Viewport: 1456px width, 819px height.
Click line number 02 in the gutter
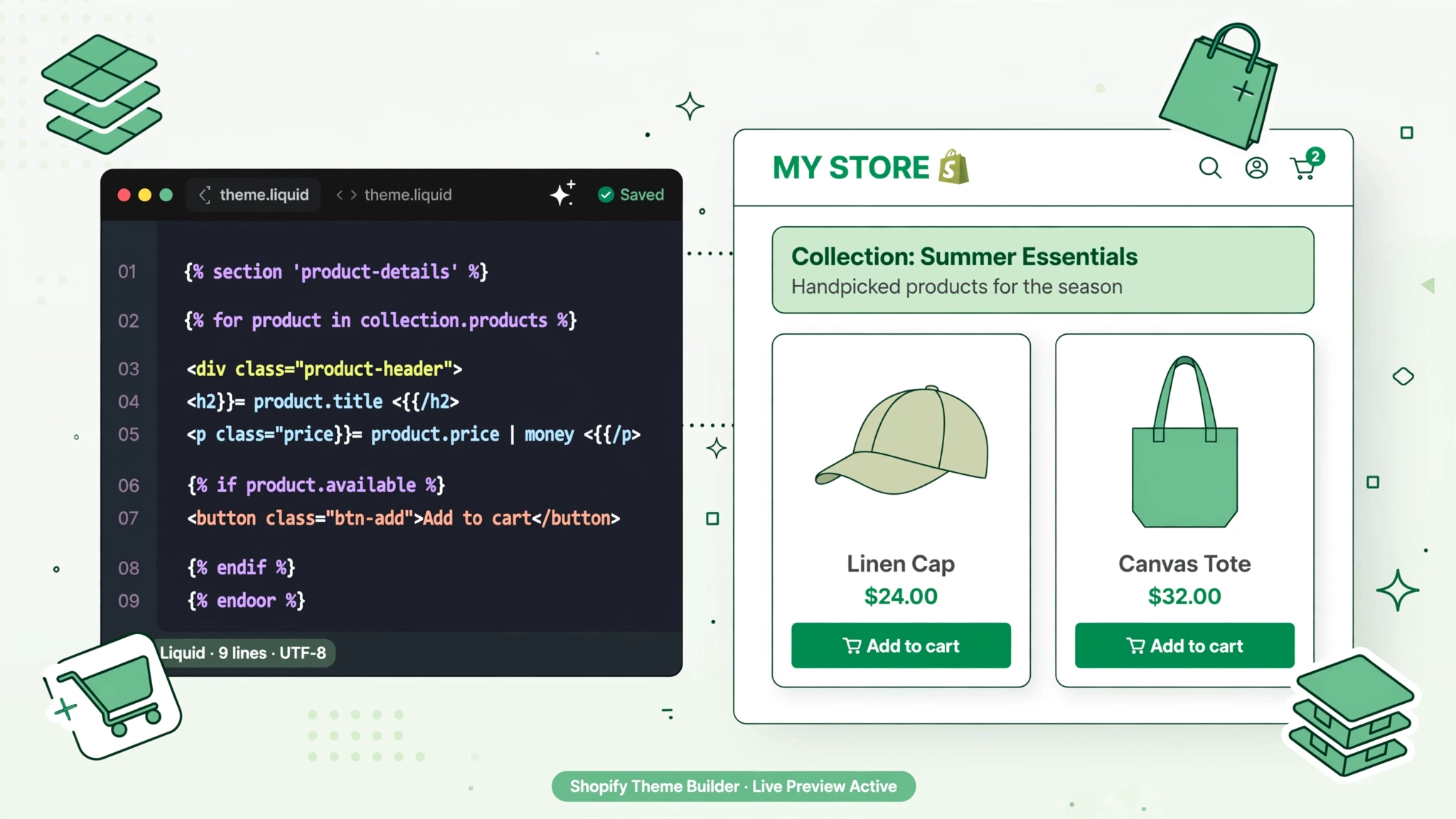[128, 321]
